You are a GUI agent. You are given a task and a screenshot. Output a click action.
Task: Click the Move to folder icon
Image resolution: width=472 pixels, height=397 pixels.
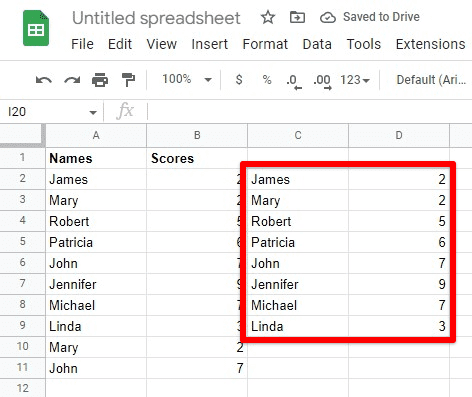(297, 17)
